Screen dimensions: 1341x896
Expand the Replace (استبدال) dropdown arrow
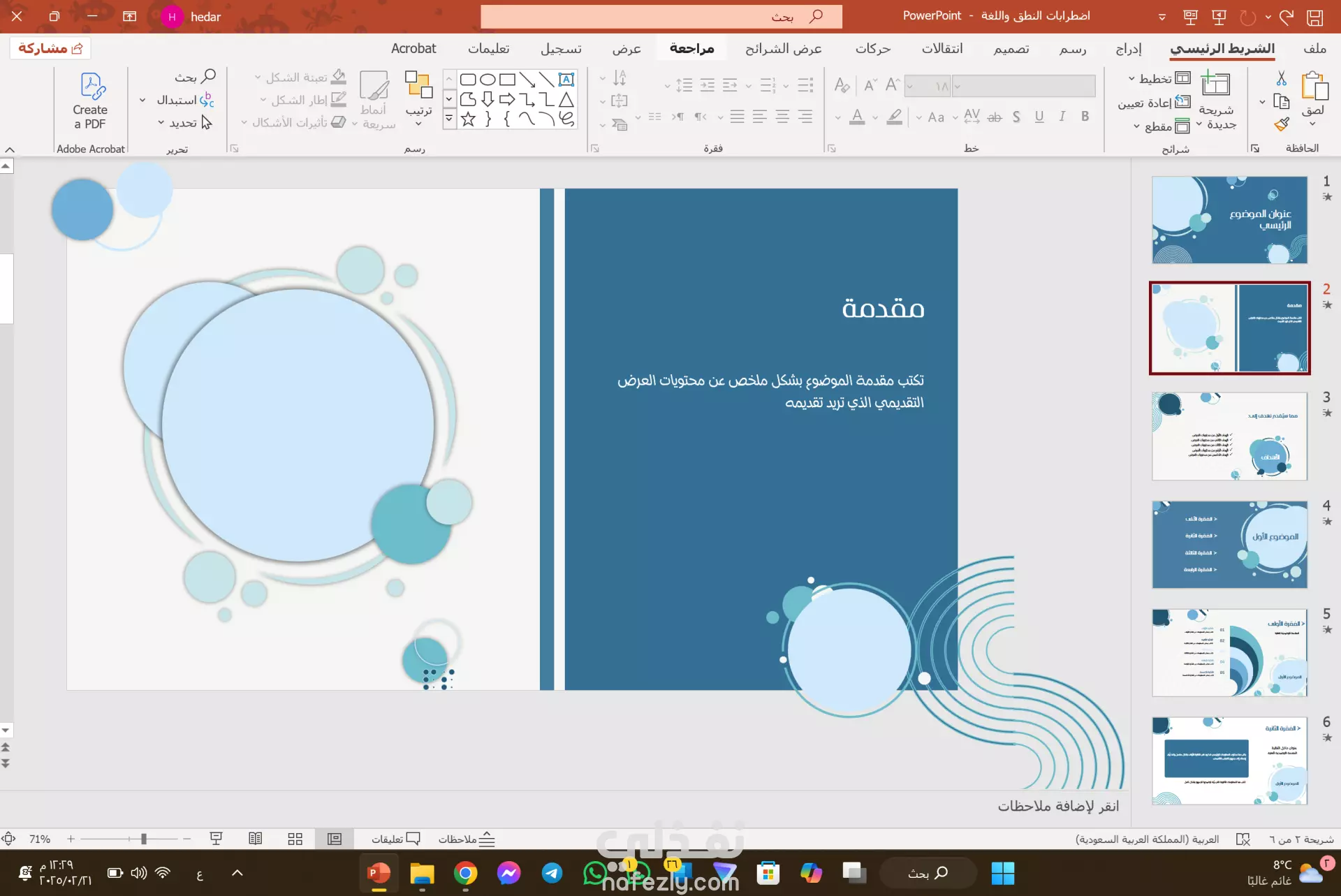pyautogui.click(x=142, y=100)
